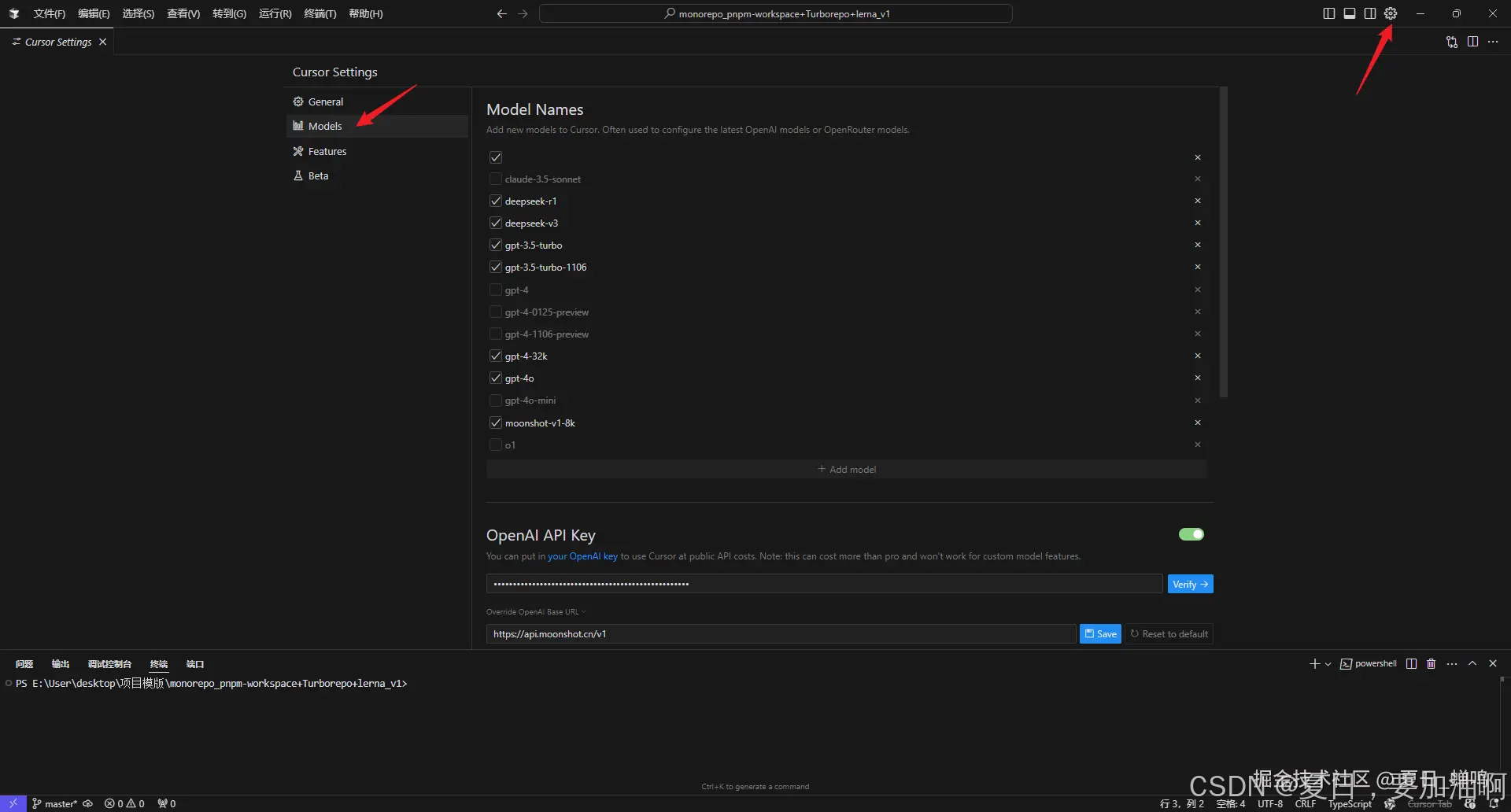Open the Beta settings section
This screenshot has height=812, width=1511.
377,175
